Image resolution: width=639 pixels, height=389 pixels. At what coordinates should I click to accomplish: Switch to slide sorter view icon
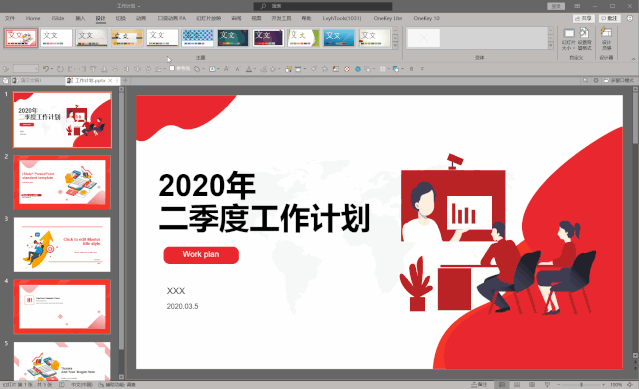517,385
